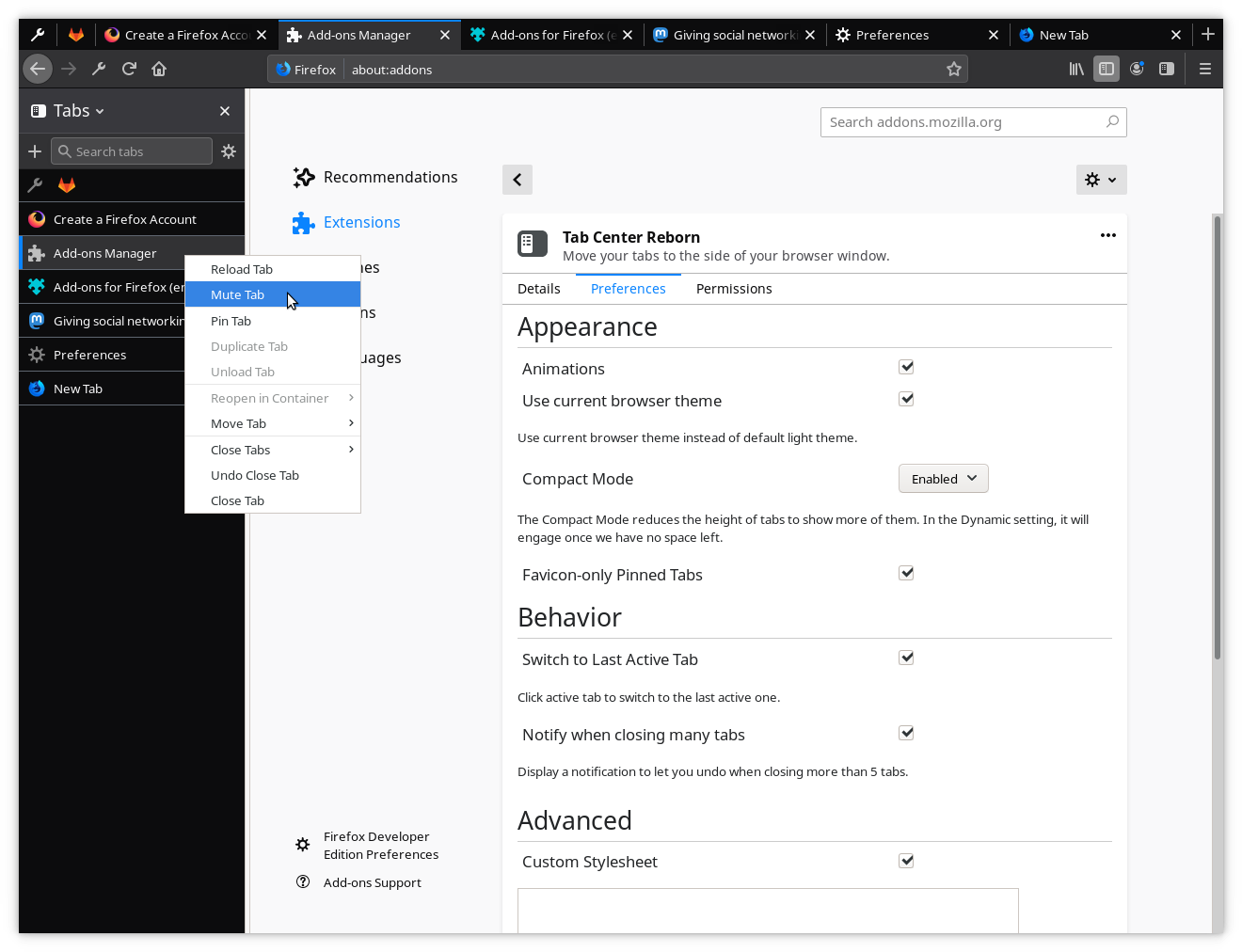Close the Preferences tab in the tab strip

click(x=994, y=35)
